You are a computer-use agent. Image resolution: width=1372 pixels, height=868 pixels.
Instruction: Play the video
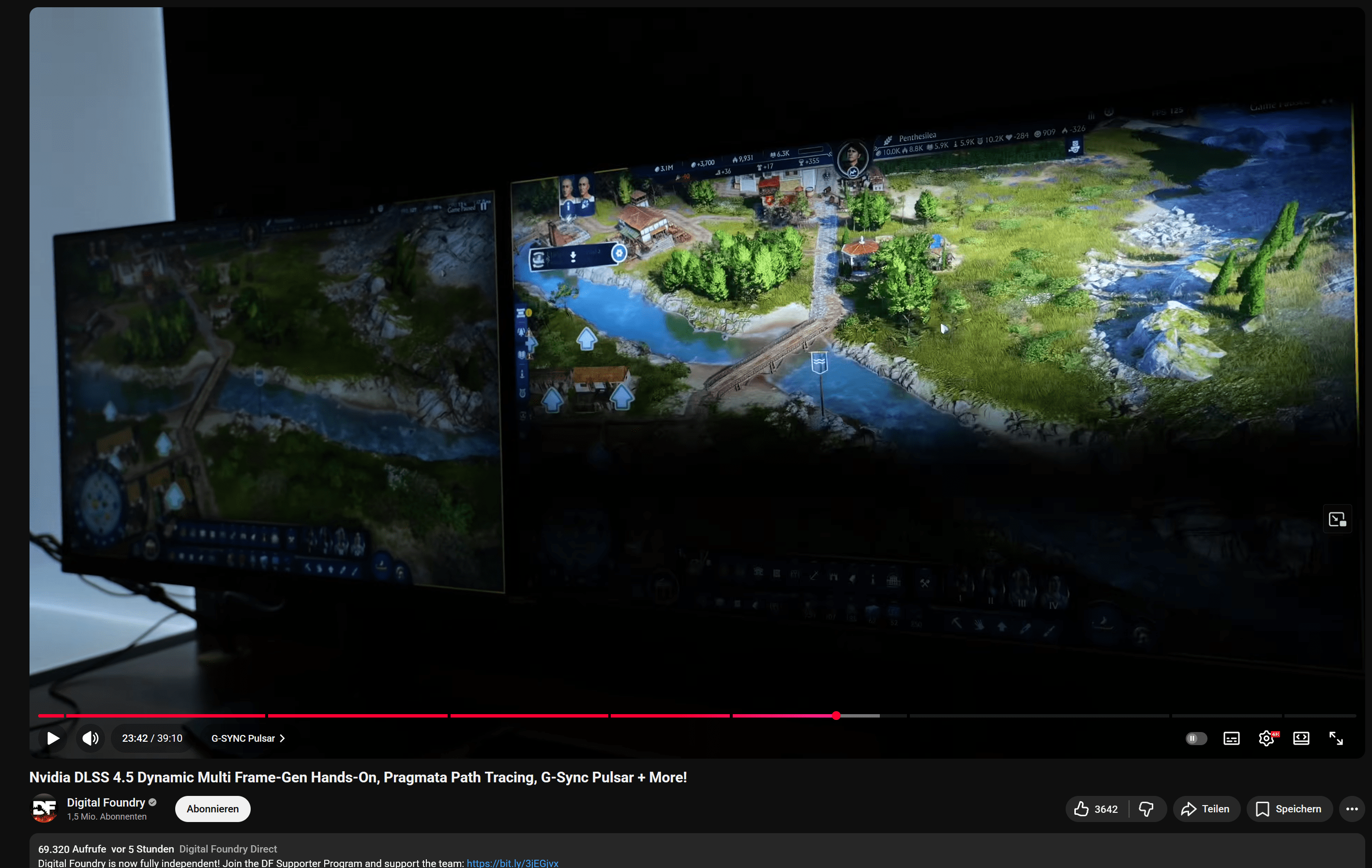point(52,738)
